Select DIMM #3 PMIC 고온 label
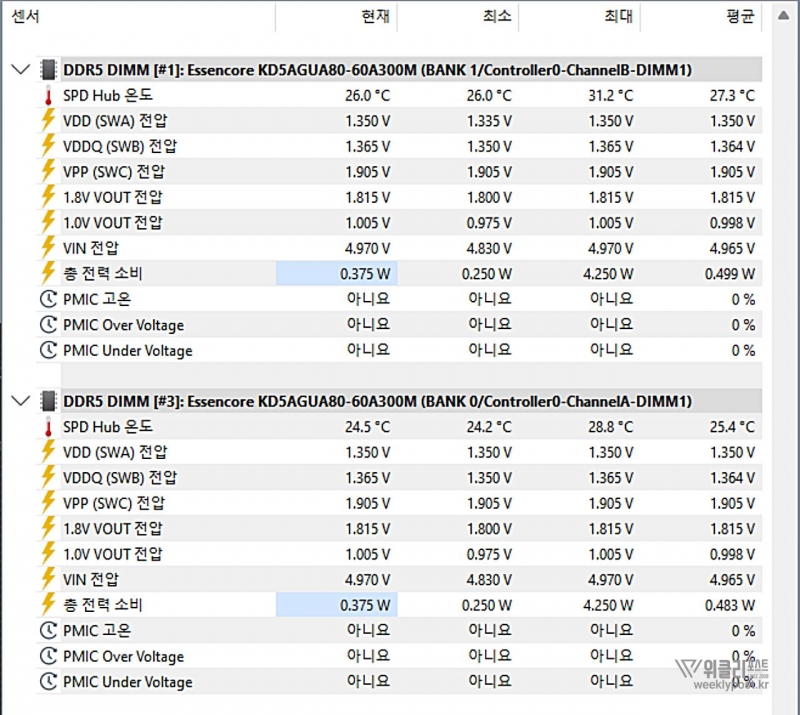 [97, 631]
